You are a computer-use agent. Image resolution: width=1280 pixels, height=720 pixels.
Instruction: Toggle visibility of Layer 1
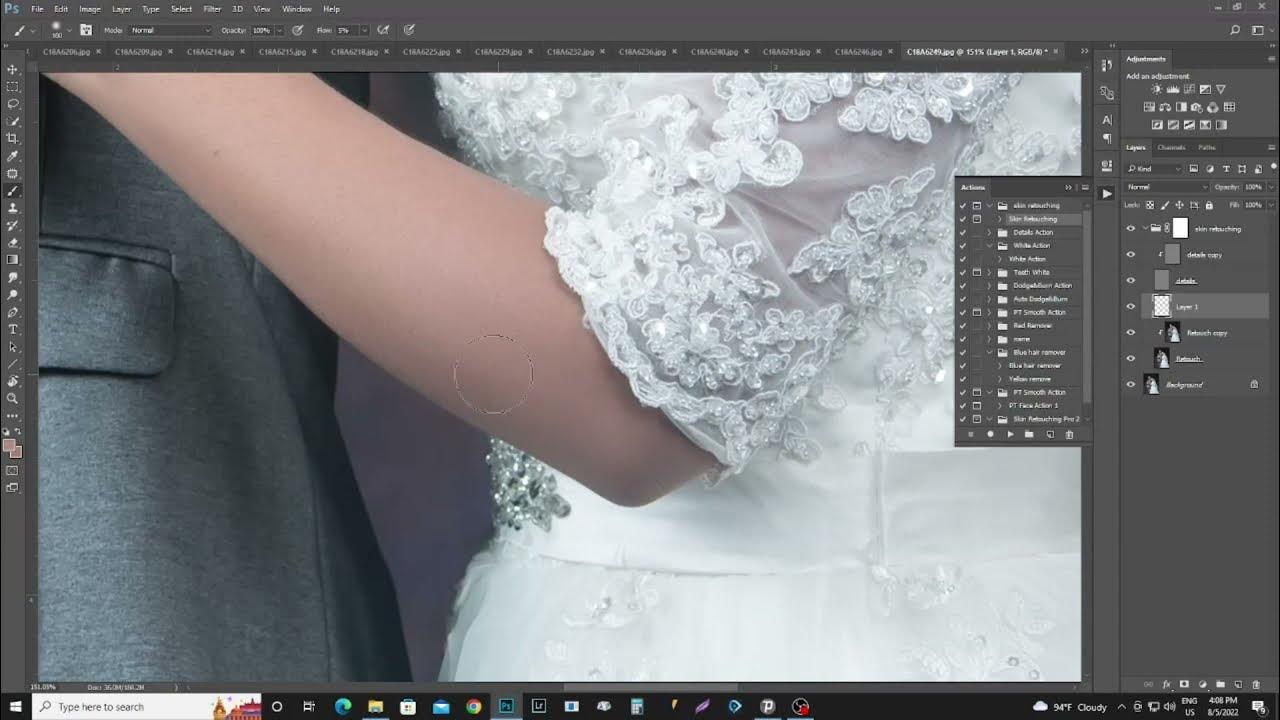1131,306
